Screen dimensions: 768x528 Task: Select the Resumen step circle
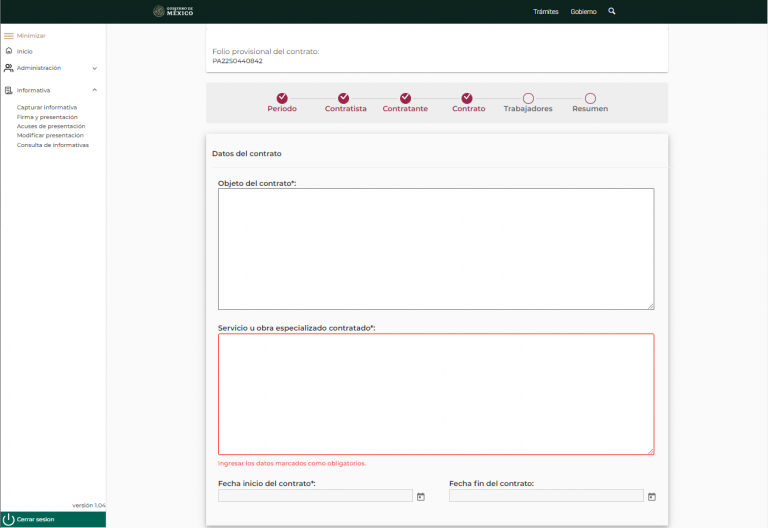[590, 98]
